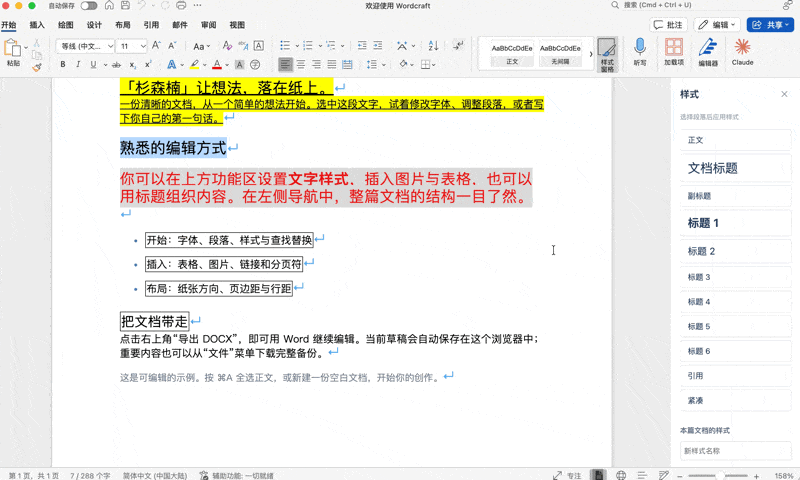Image resolution: width=800 pixels, height=480 pixels.
Task: Decrease paragraph indent
Action: pyautogui.click(x=362, y=46)
